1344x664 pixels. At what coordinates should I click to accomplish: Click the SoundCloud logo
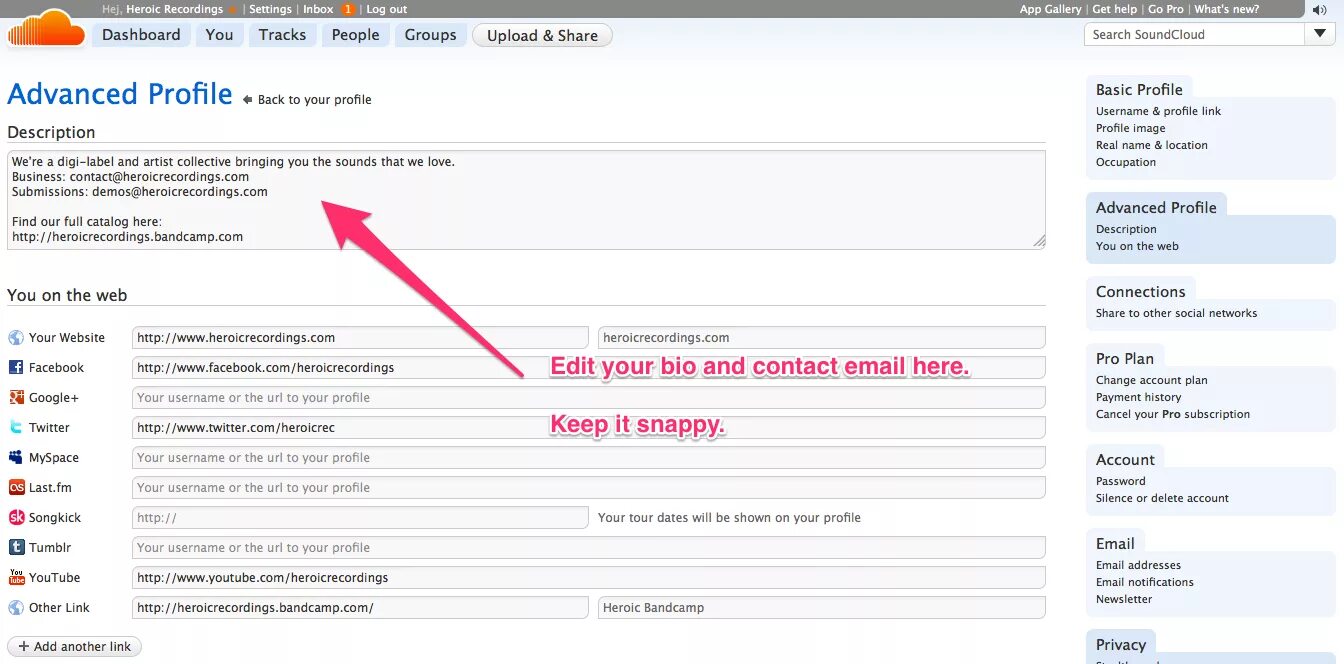click(x=46, y=27)
